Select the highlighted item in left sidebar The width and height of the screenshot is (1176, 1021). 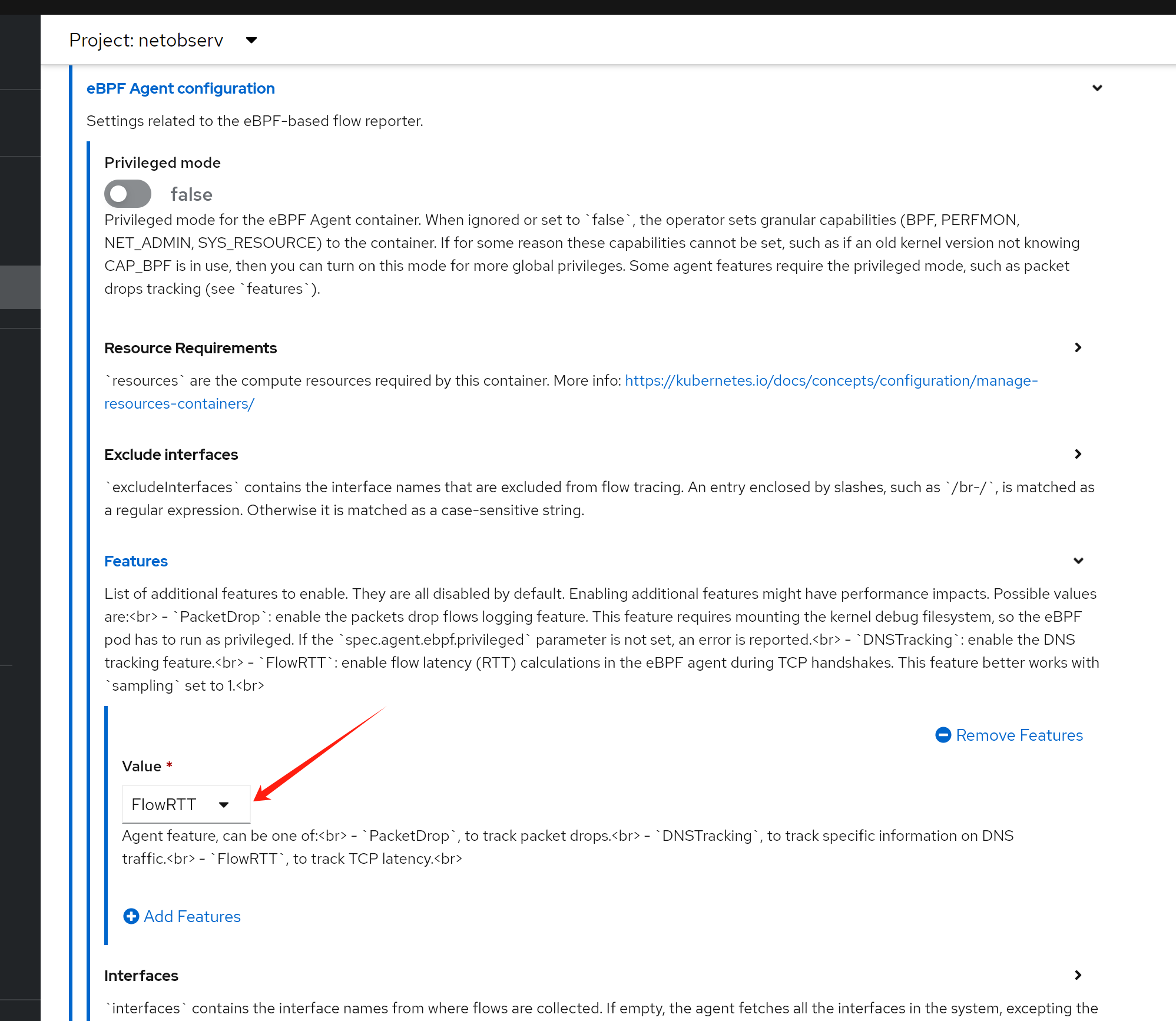(x=20, y=287)
